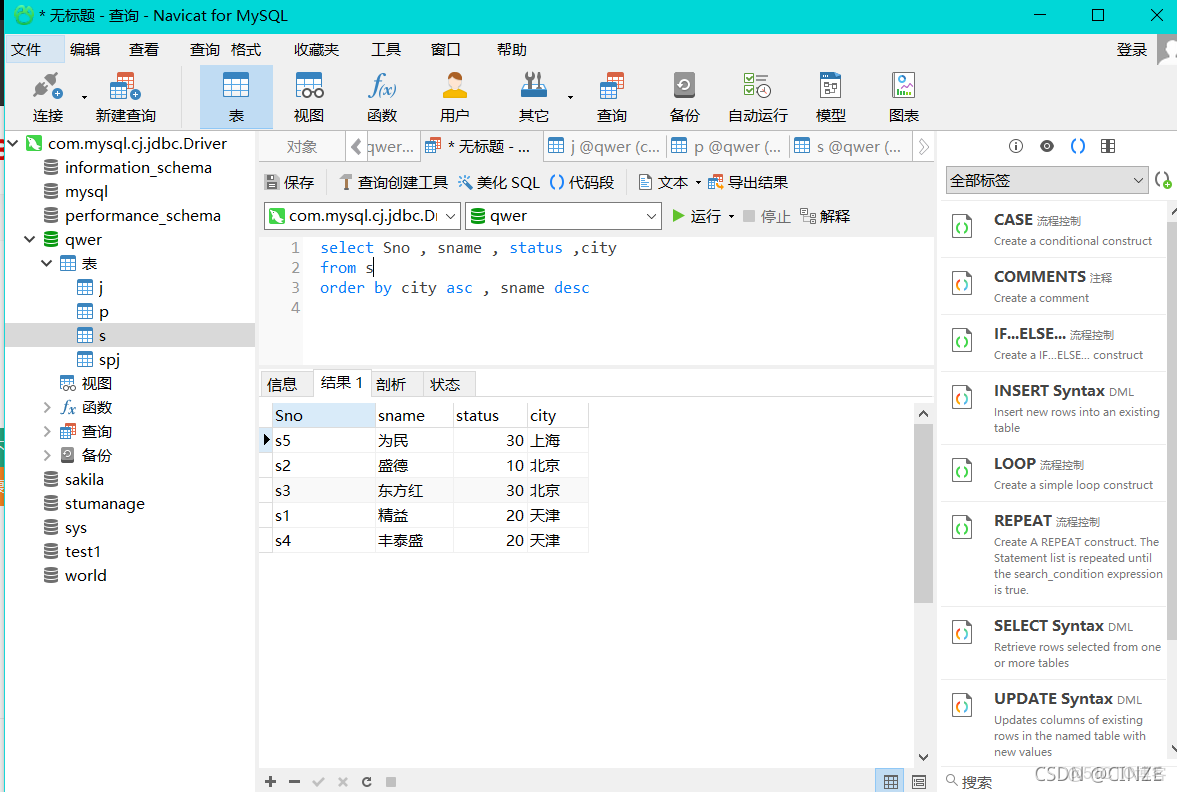This screenshot has height=792, width=1177.
Task: Select table spj in tree
Action: (109, 360)
